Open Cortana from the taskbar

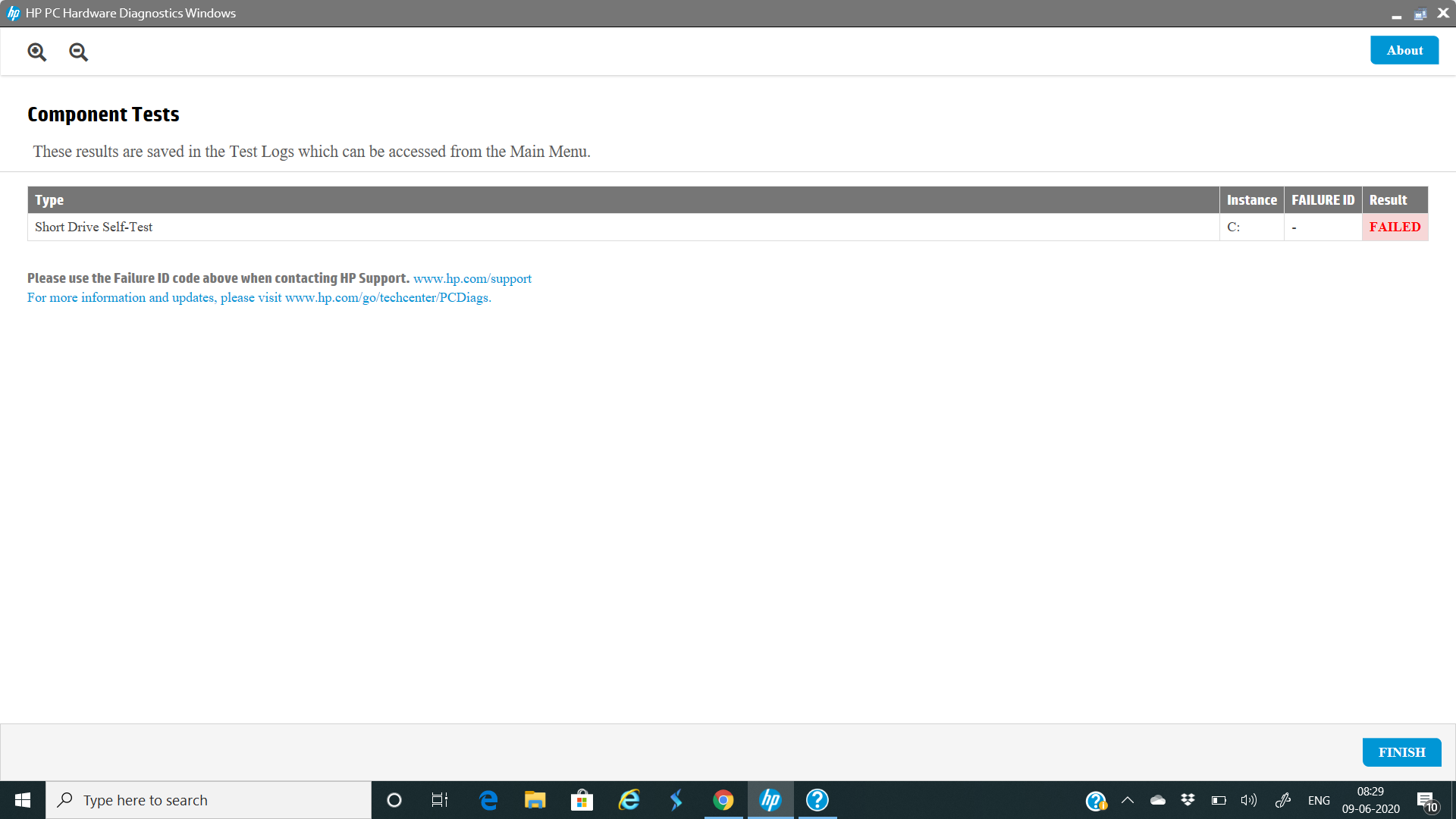tap(394, 800)
